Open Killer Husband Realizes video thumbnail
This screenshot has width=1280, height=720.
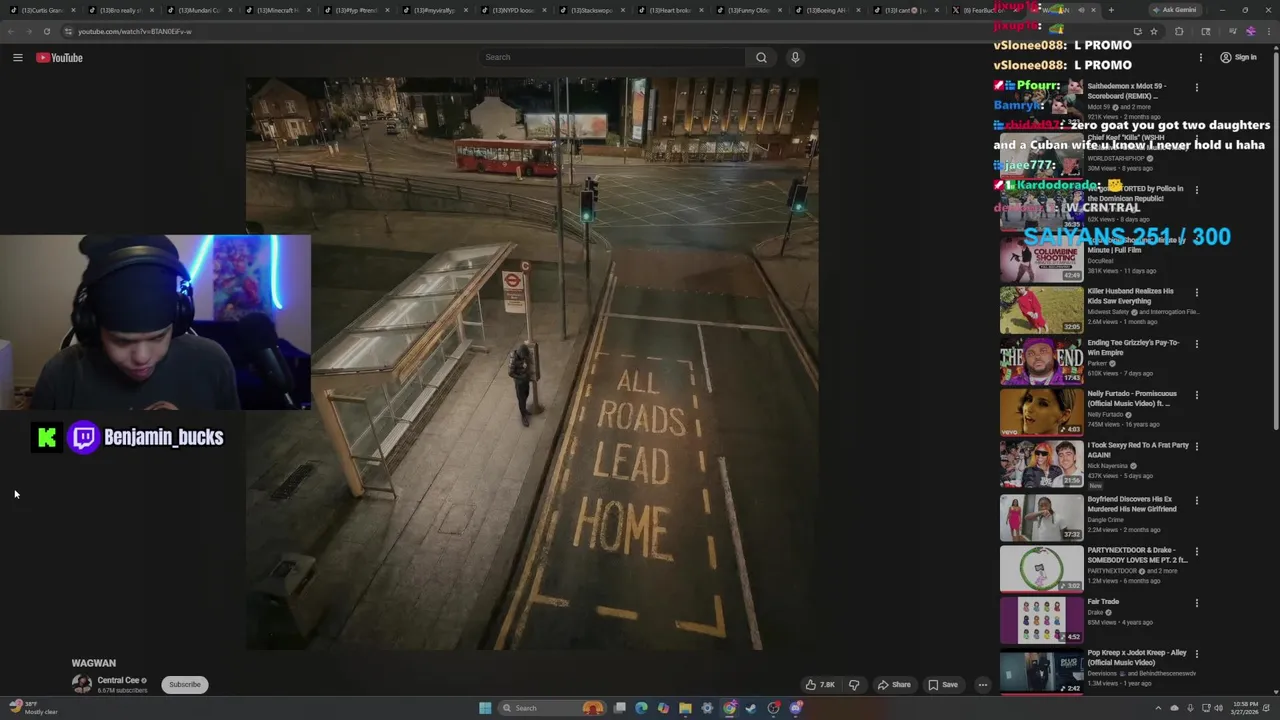point(1041,309)
